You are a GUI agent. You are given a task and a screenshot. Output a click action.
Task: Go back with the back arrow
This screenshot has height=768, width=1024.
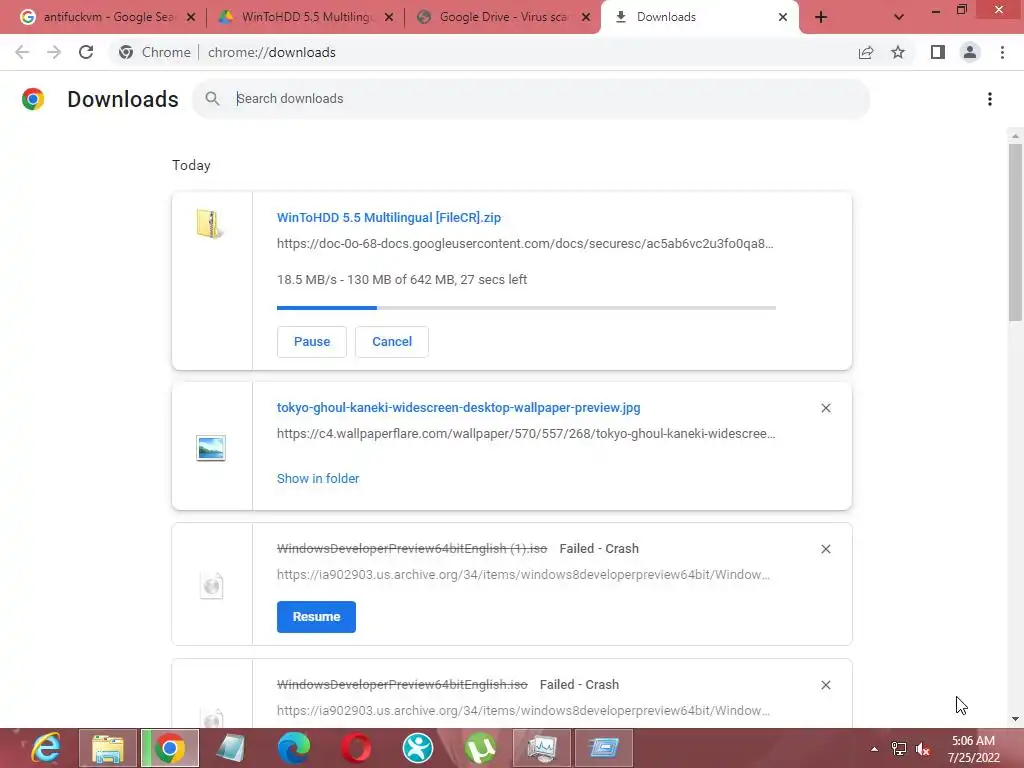[x=22, y=52]
